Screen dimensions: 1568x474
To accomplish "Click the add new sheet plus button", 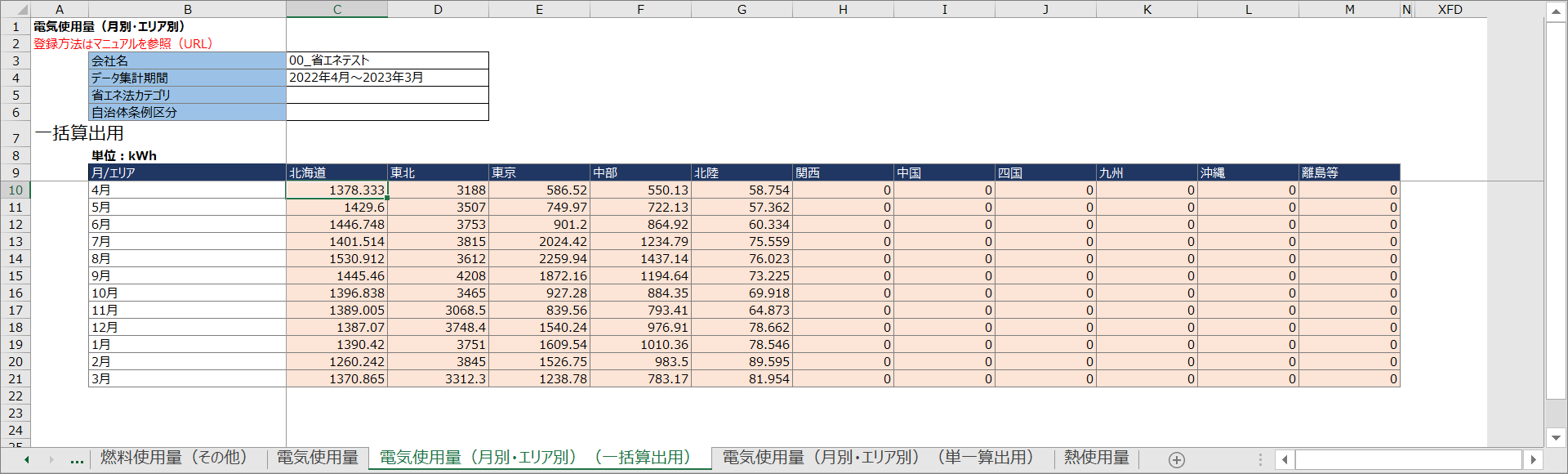I will (1176, 460).
